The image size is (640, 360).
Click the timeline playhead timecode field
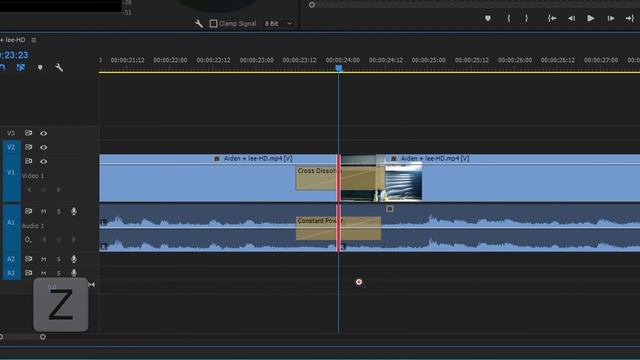(14, 55)
